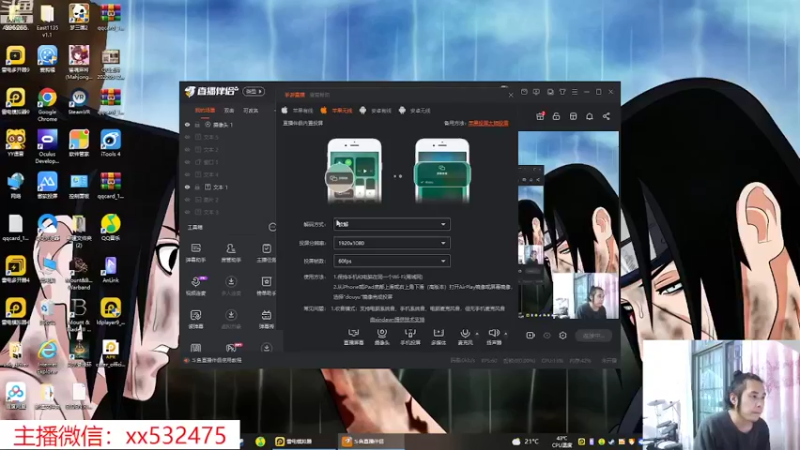Toggle lock on 文本 1 layer
Screen dimensions: 800x450
[197, 187]
